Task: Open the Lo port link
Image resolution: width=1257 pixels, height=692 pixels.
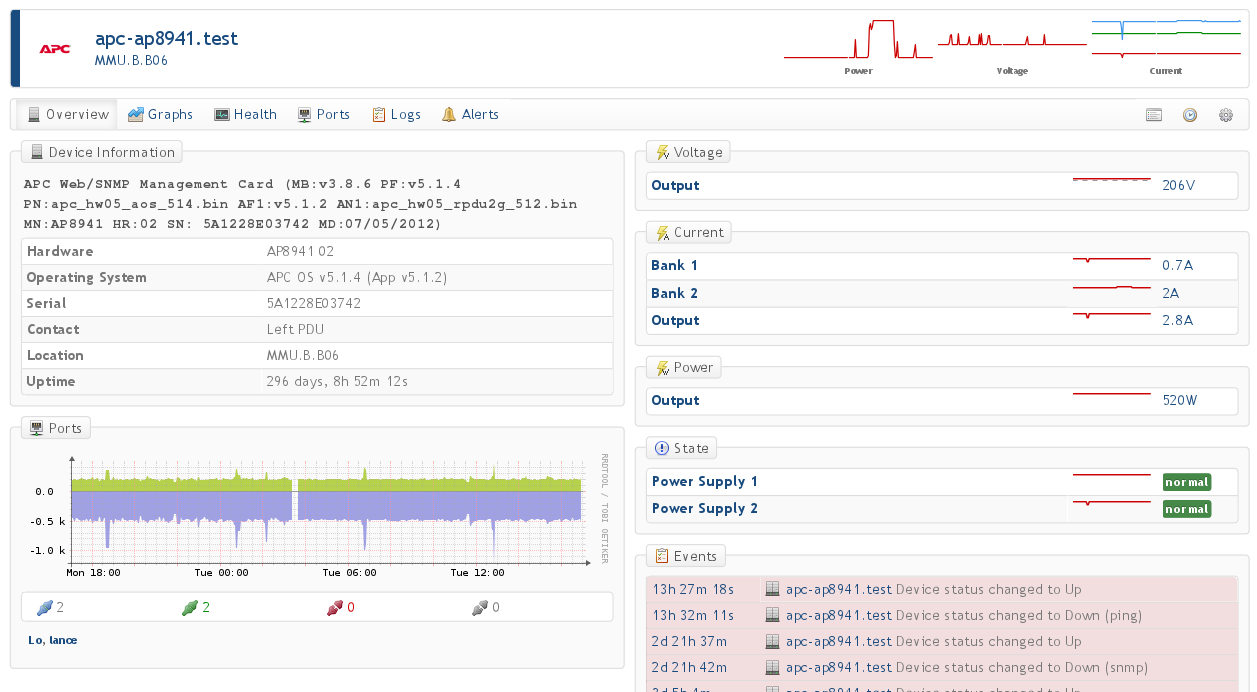Action: click(35, 640)
